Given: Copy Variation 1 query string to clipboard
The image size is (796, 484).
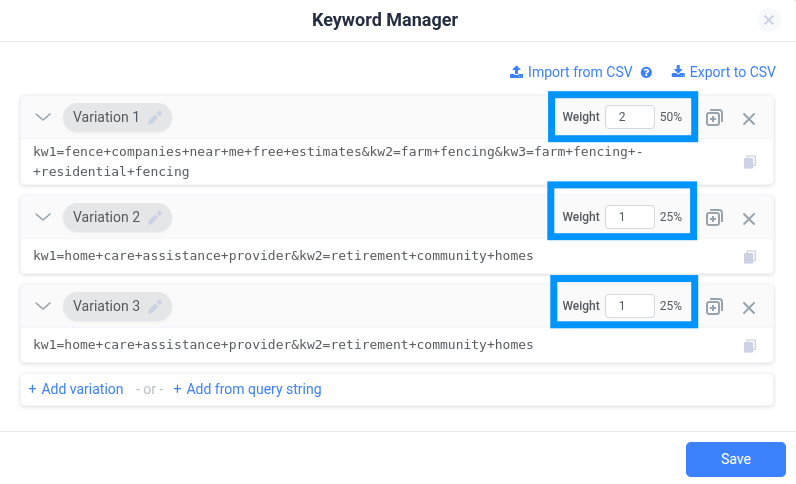Looking at the screenshot, I should click(x=750, y=162).
